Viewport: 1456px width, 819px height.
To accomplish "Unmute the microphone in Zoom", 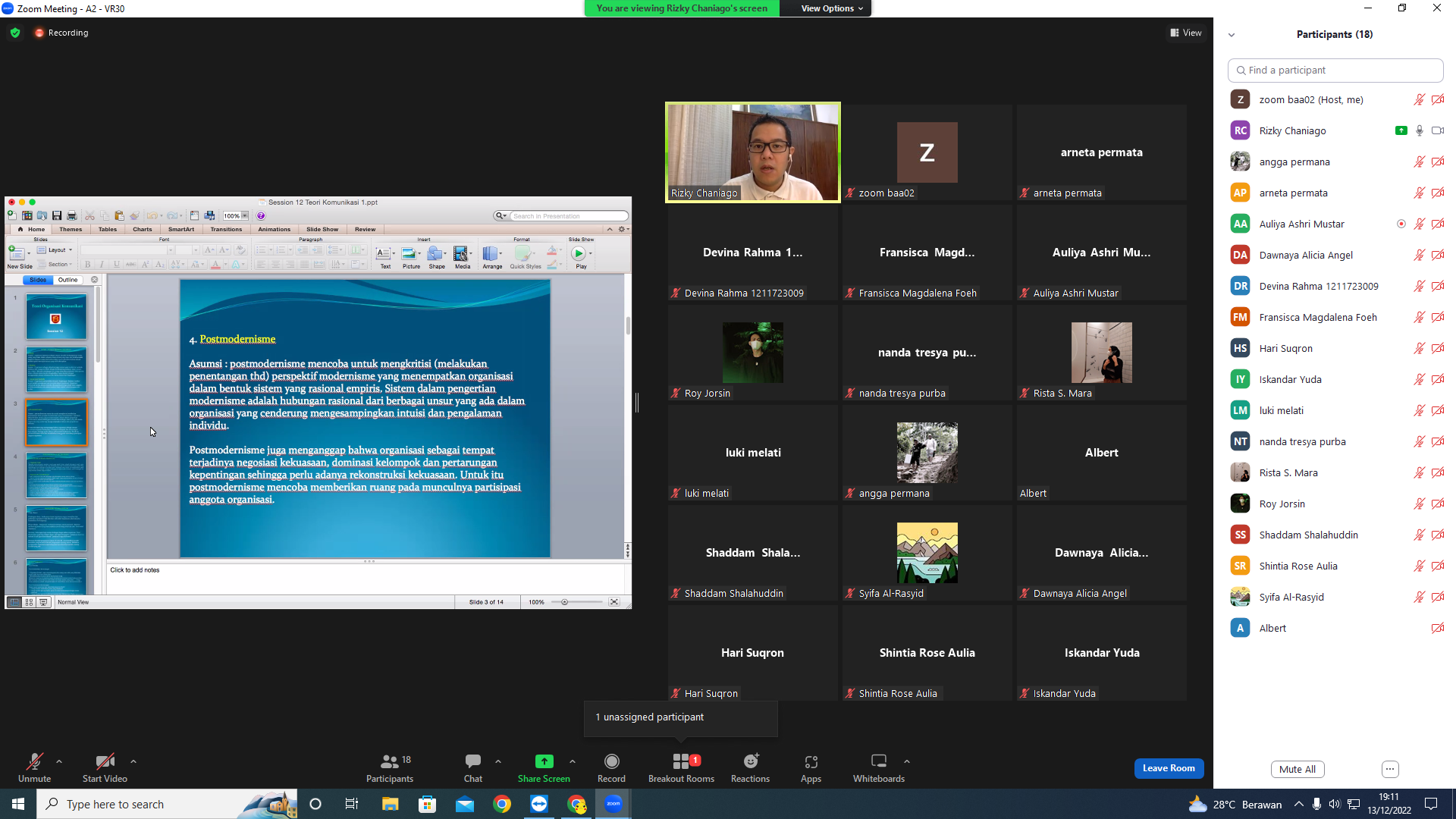I will tap(34, 767).
